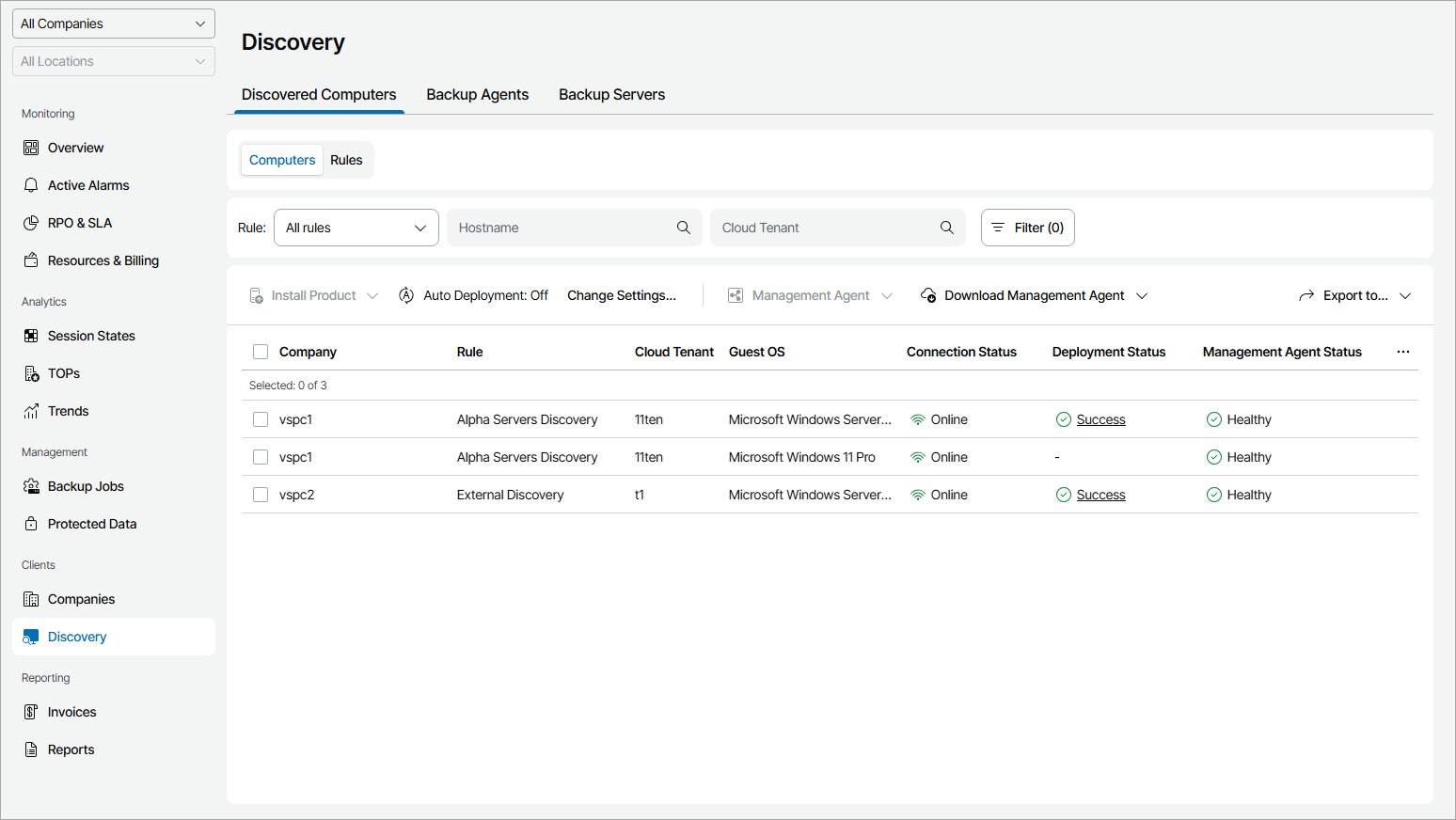
Task: Open Backup Jobs sidebar icon
Action: click(x=31, y=486)
